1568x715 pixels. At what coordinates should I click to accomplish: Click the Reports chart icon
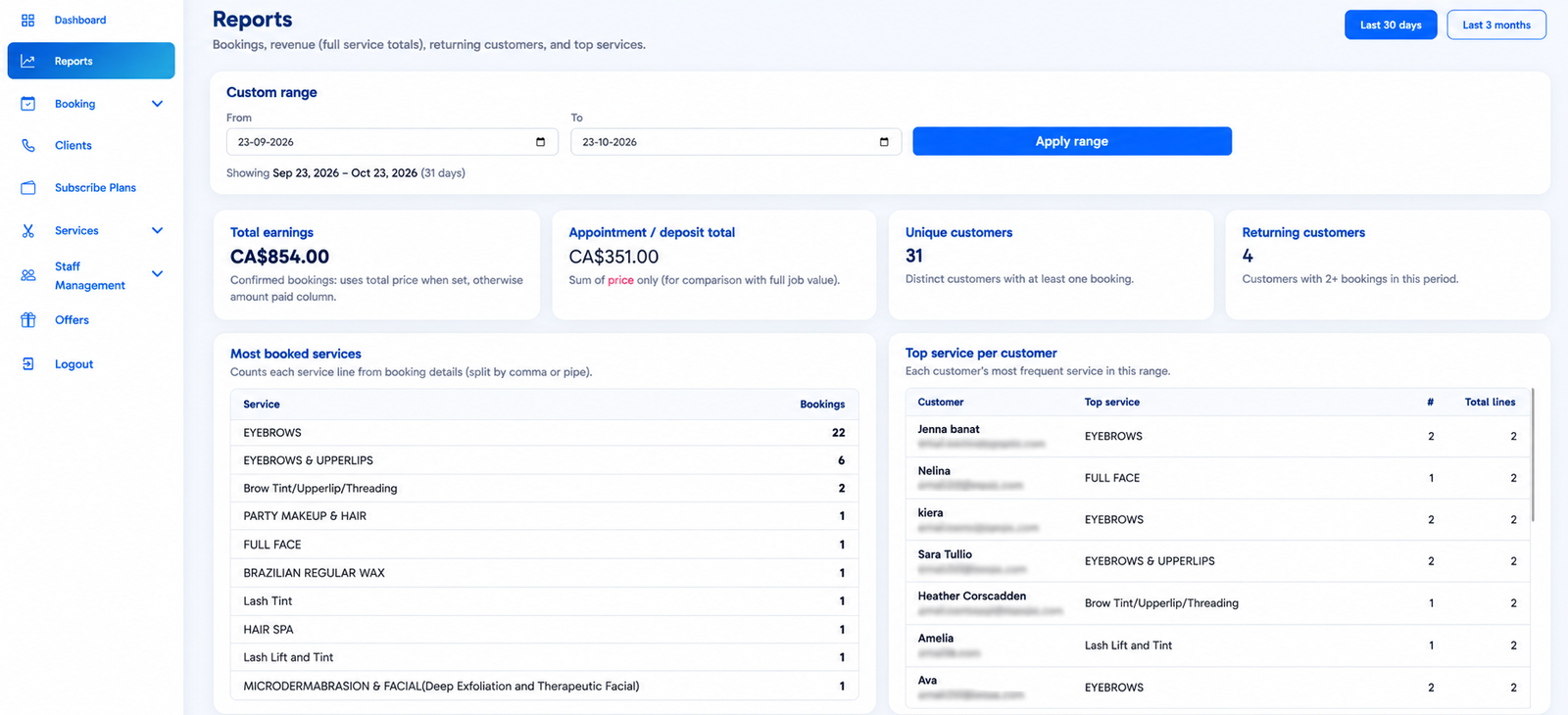pos(28,61)
